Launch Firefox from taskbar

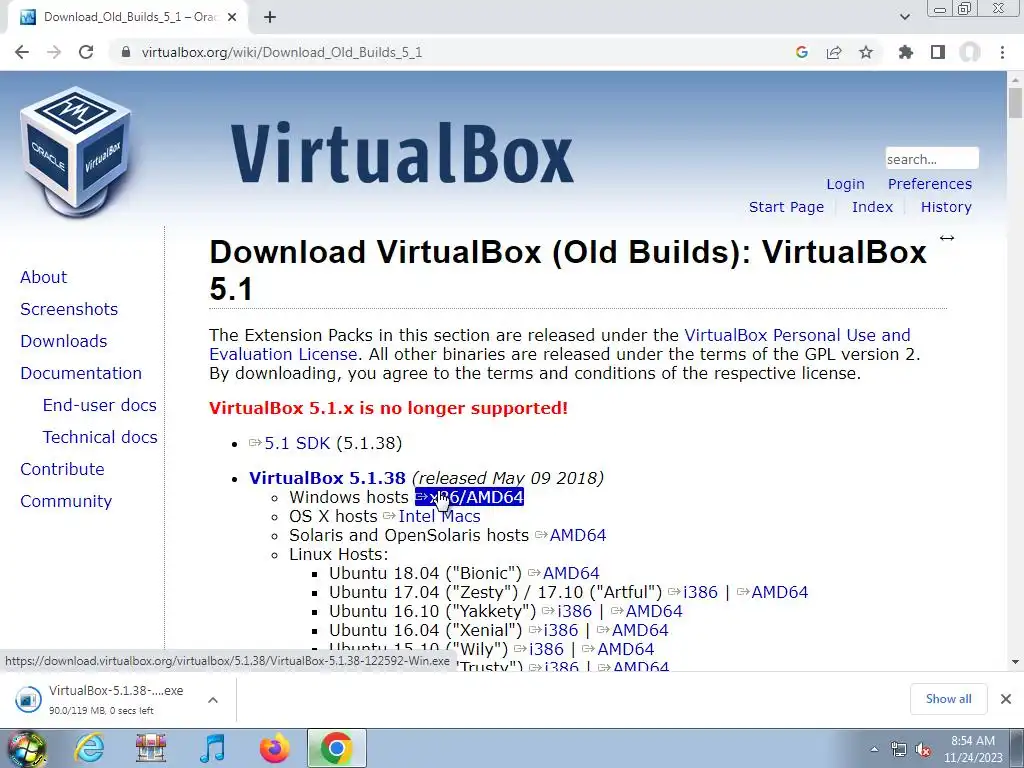pos(274,748)
